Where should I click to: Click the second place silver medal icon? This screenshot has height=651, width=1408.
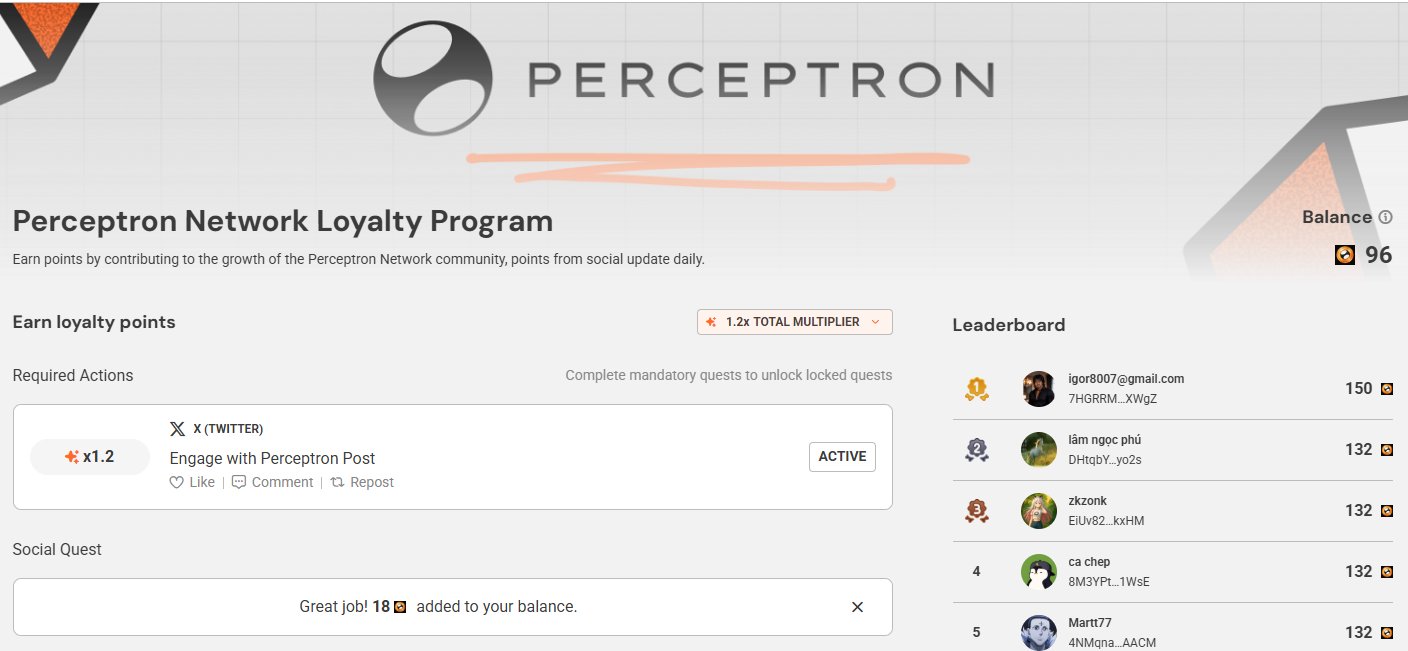976,450
